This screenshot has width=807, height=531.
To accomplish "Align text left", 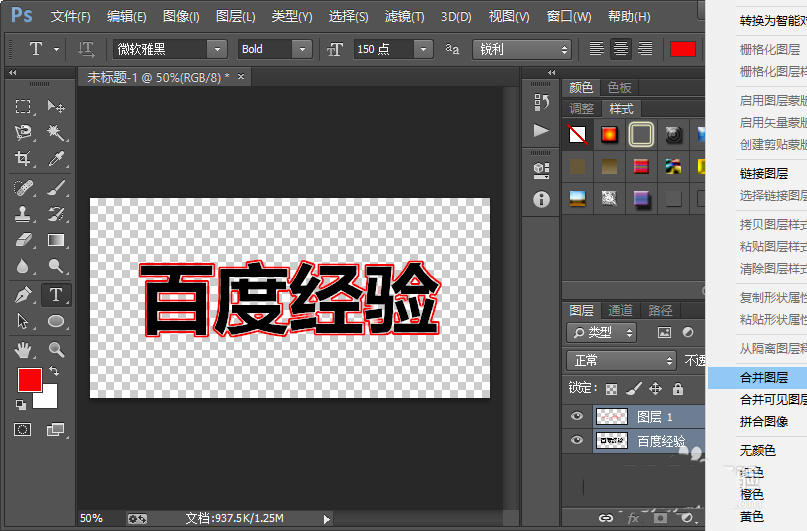I will [597, 49].
